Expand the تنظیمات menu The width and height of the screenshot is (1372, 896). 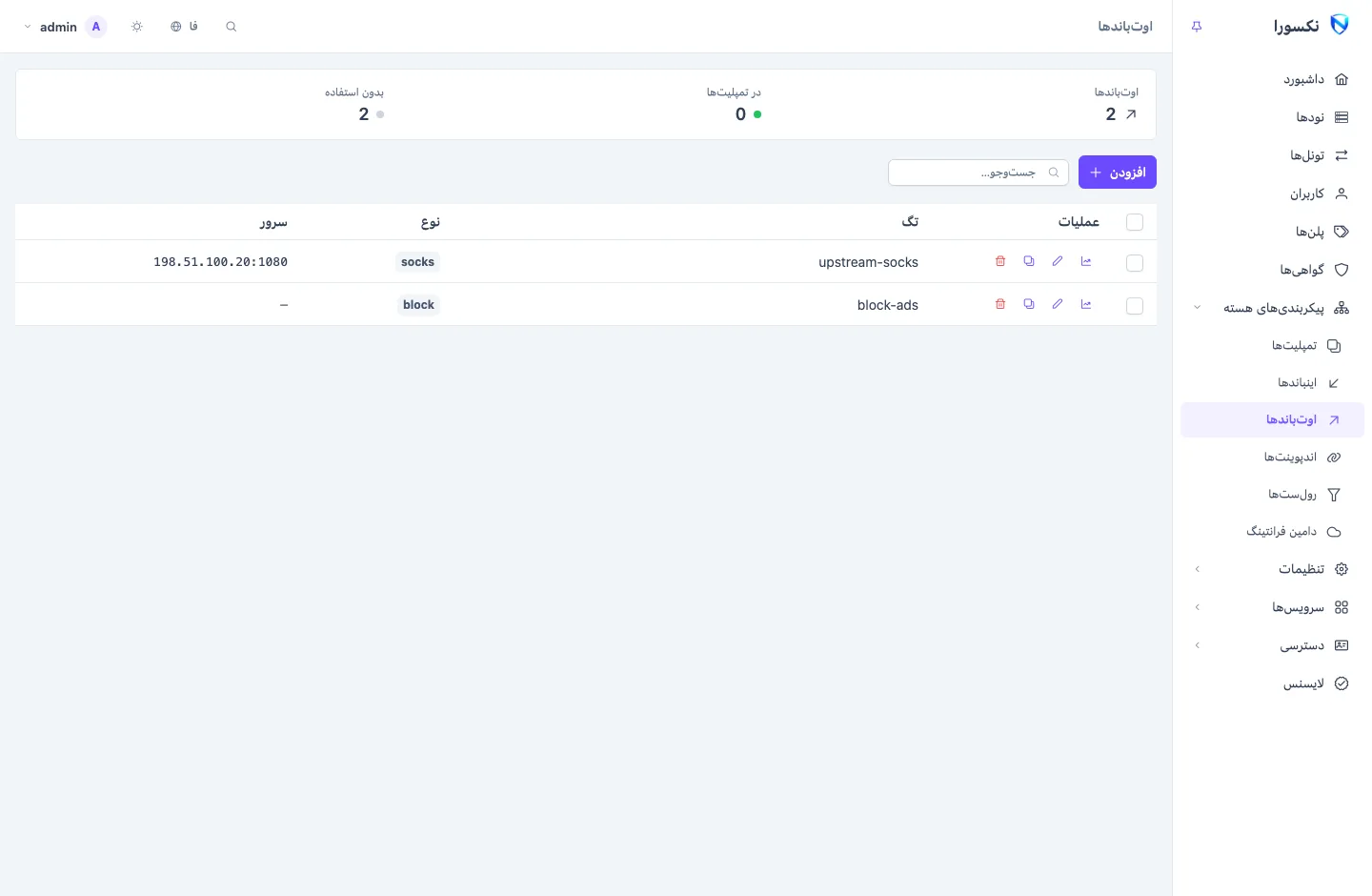(1272, 569)
